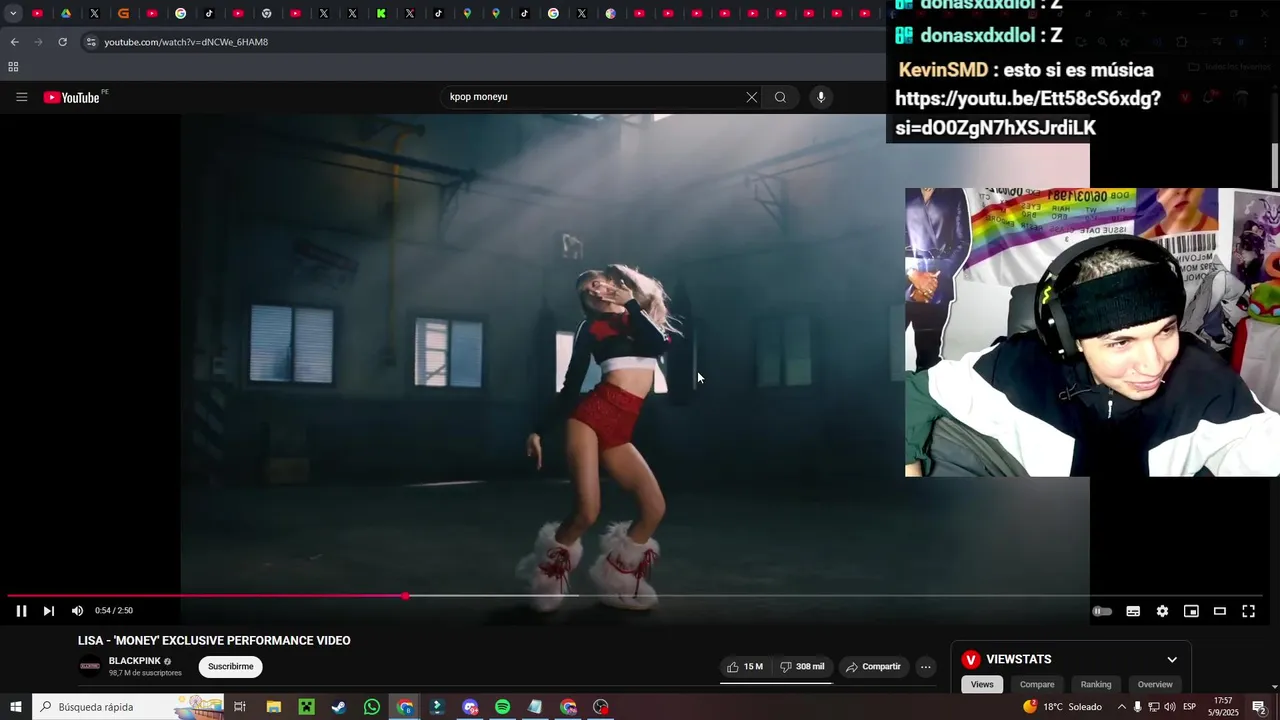The width and height of the screenshot is (1280, 720).
Task: Go to YouTube home logo
Action: pos(72,97)
